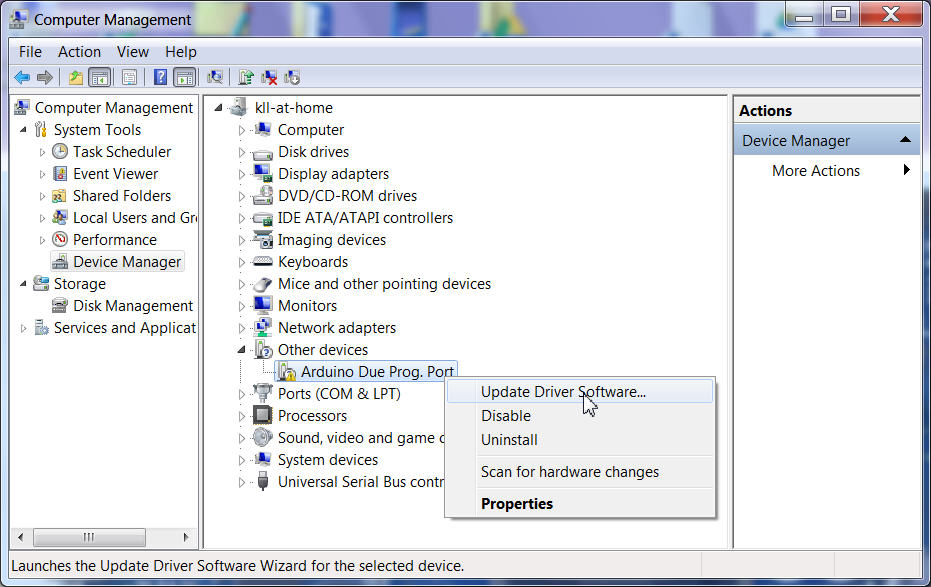Choose Update Driver Software from context menu
Image resolution: width=931 pixels, height=587 pixels.
(x=563, y=392)
